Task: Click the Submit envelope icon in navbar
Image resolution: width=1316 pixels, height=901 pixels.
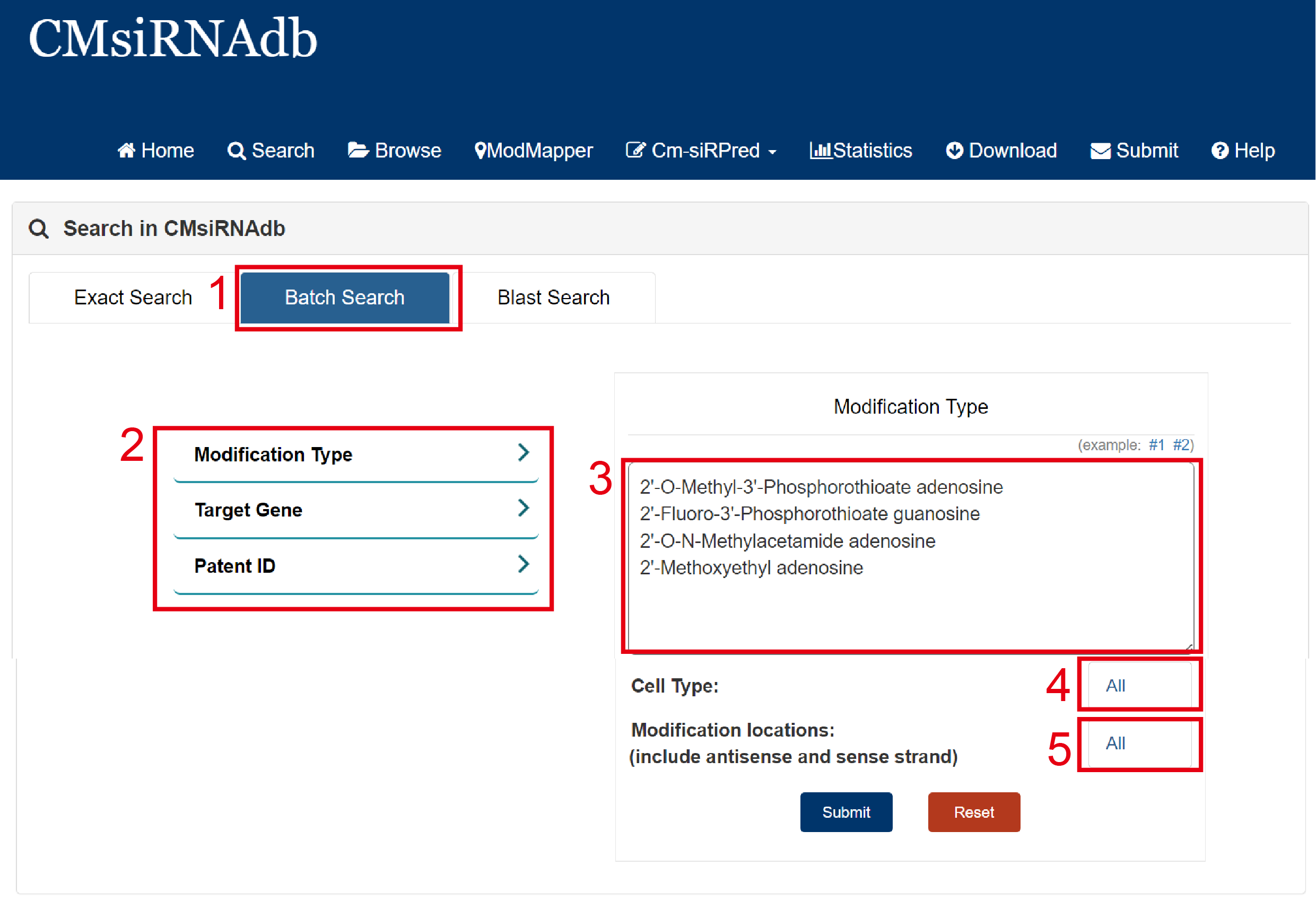Action: coord(1100,151)
